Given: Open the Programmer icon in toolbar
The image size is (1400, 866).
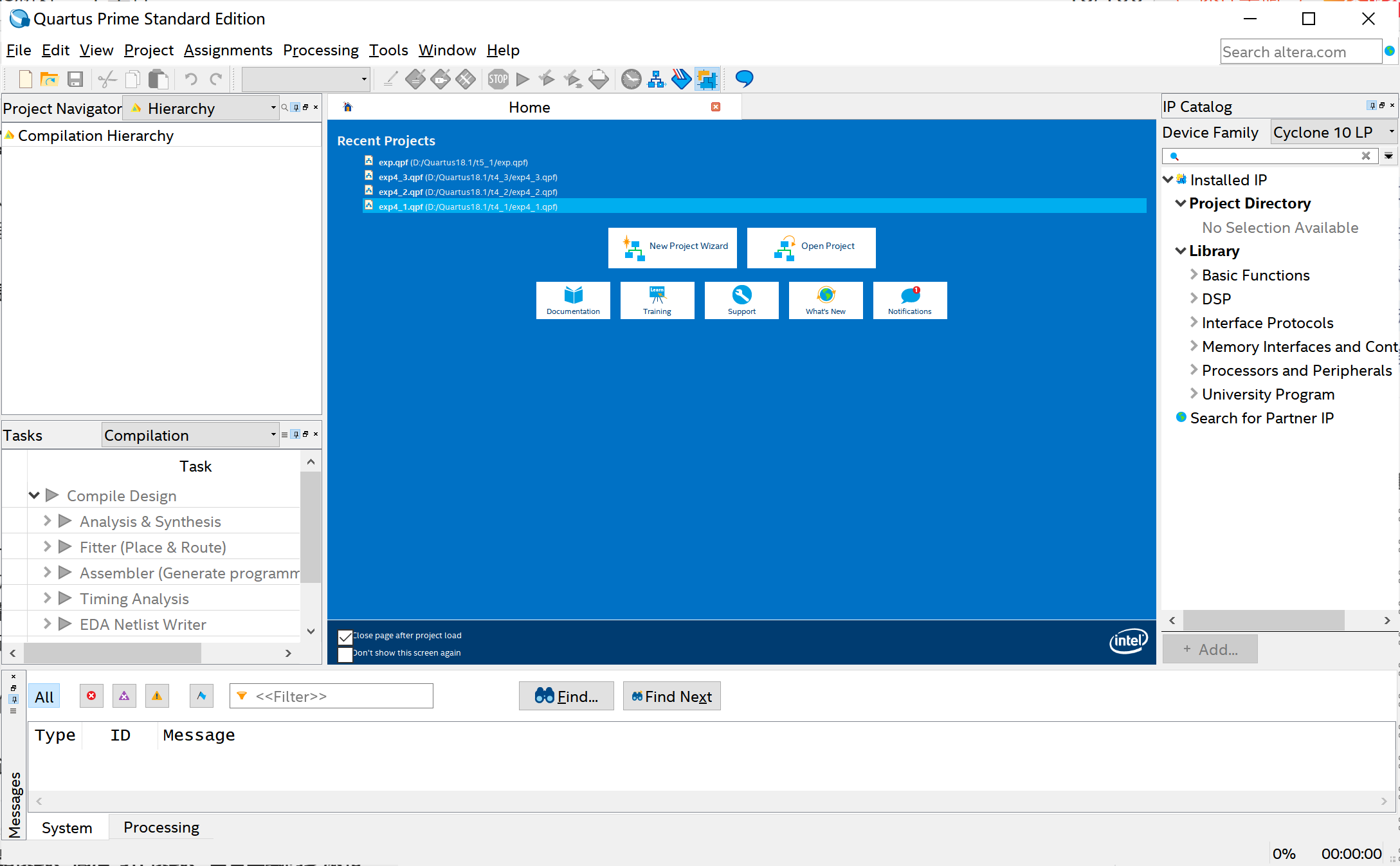Looking at the screenshot, I should tap(681, 79).
